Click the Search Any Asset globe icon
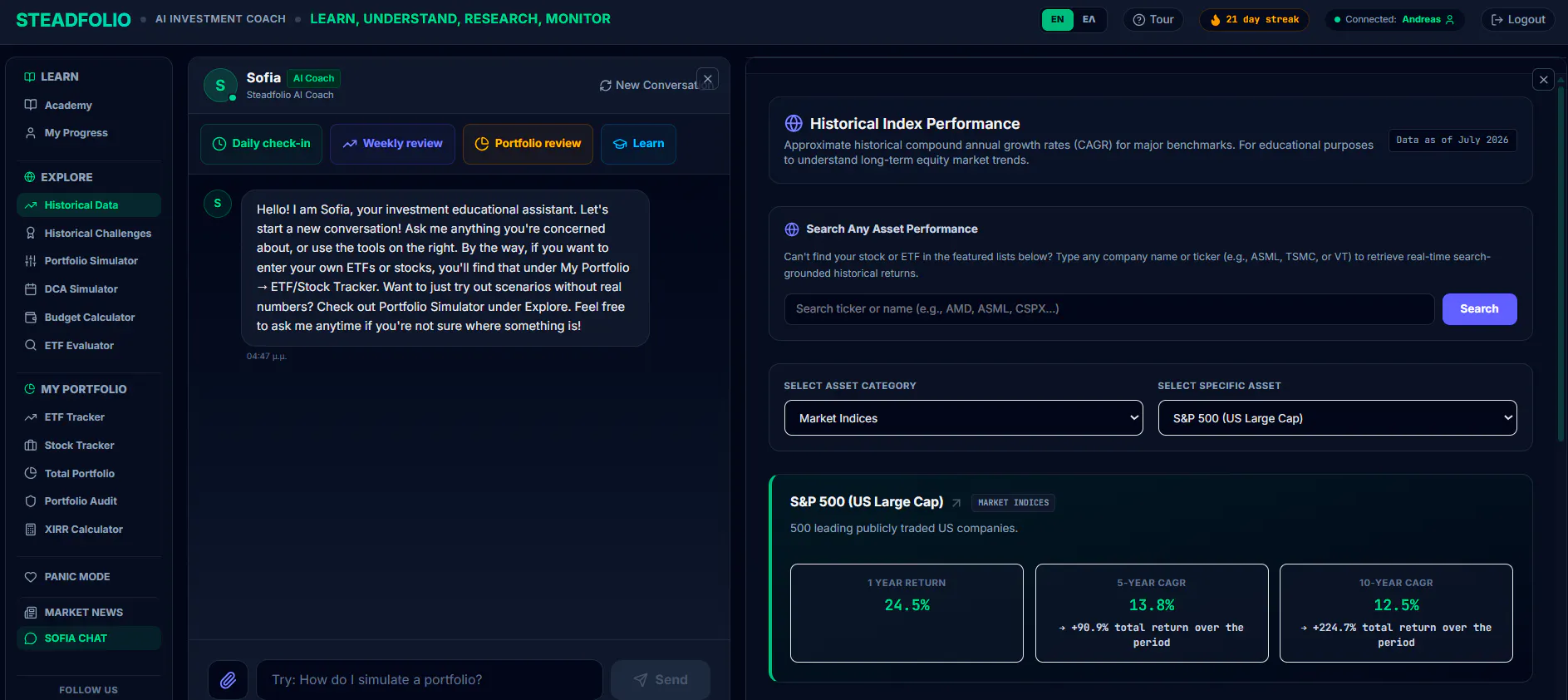This screenshot has width=1568, height=700. (x=792, y=229)
